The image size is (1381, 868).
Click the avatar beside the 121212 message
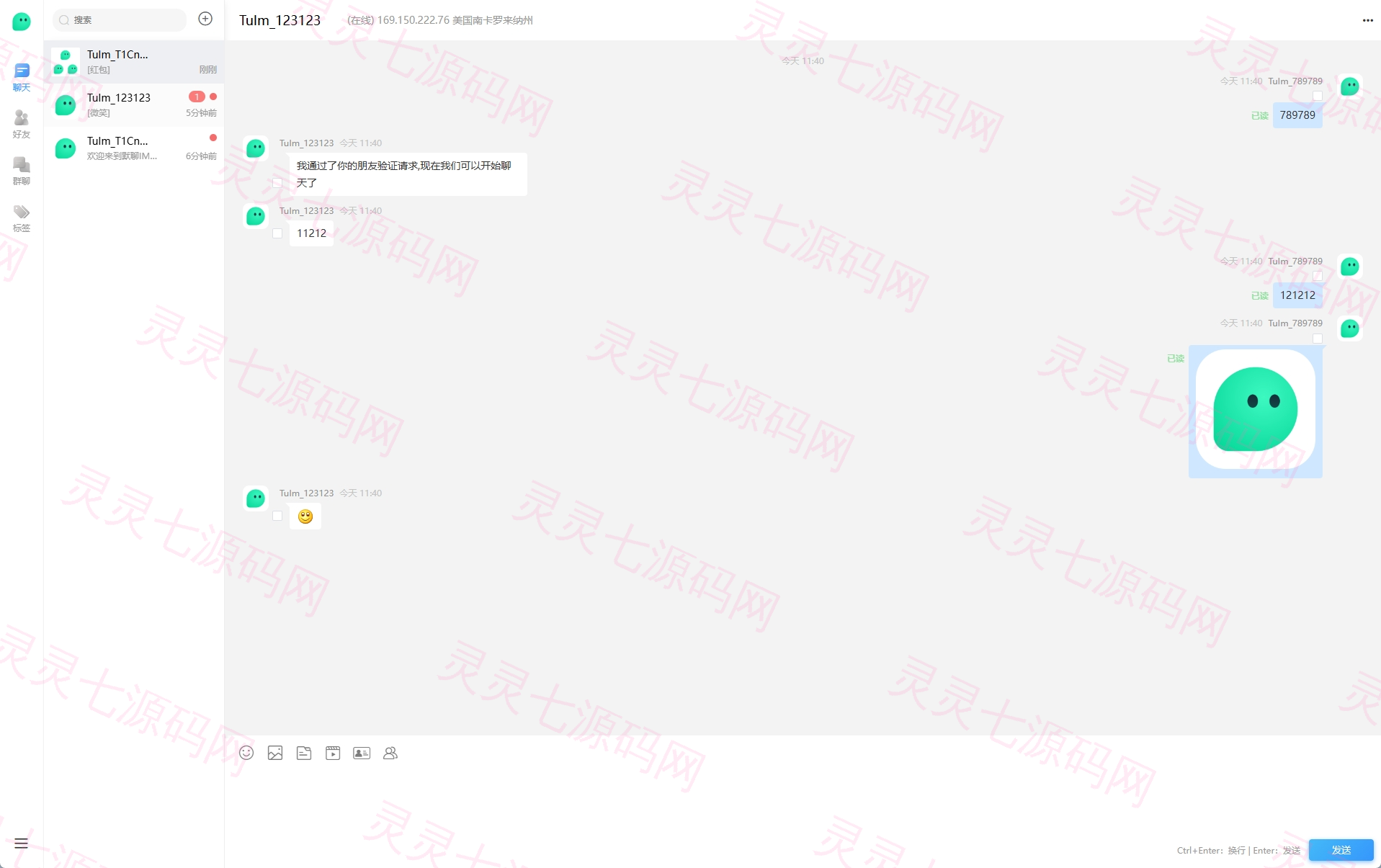(x=1349, y=267)
